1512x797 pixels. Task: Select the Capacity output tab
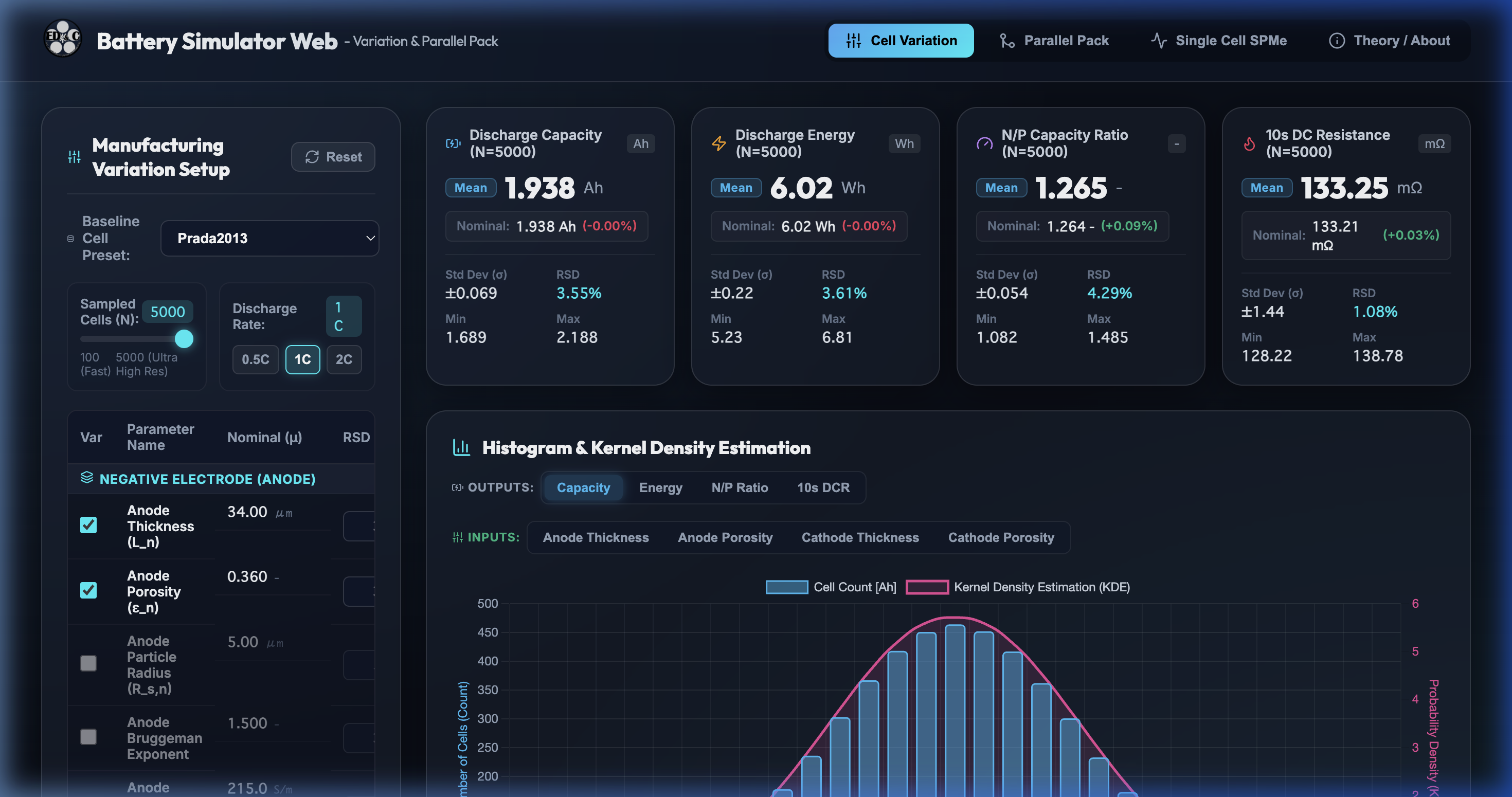click(x=583, y=487)
